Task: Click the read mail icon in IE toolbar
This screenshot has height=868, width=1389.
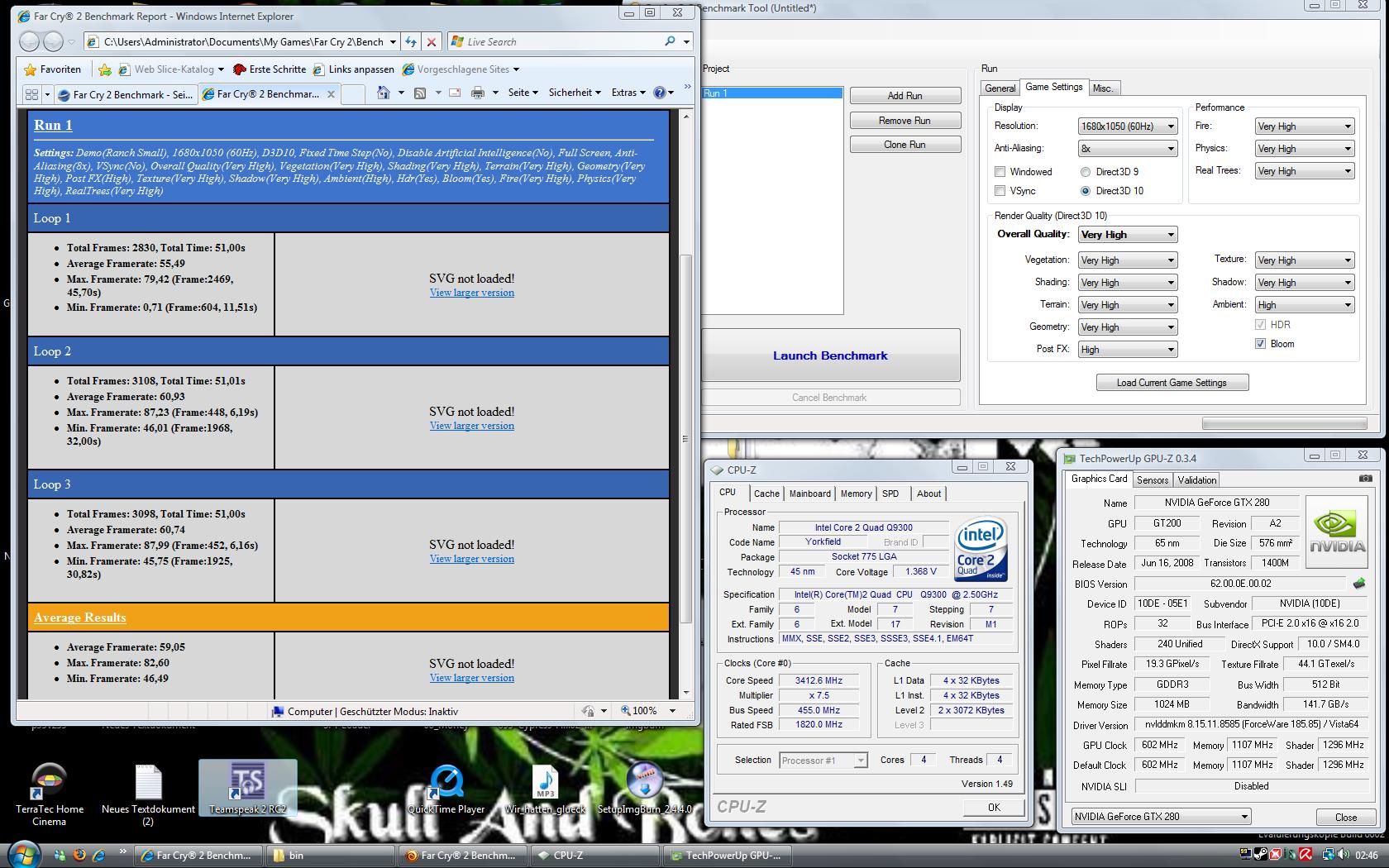Action: coord(454,93)
